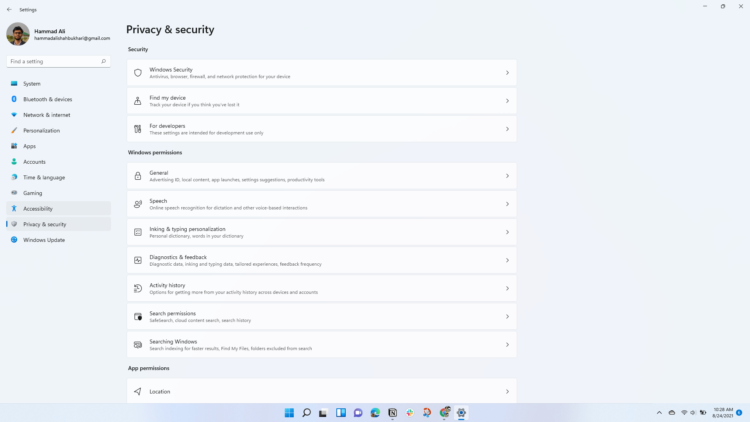Click in the Find a setting box
The width and height of the screenshot is (750, 422).
click(x=58, y=61)
